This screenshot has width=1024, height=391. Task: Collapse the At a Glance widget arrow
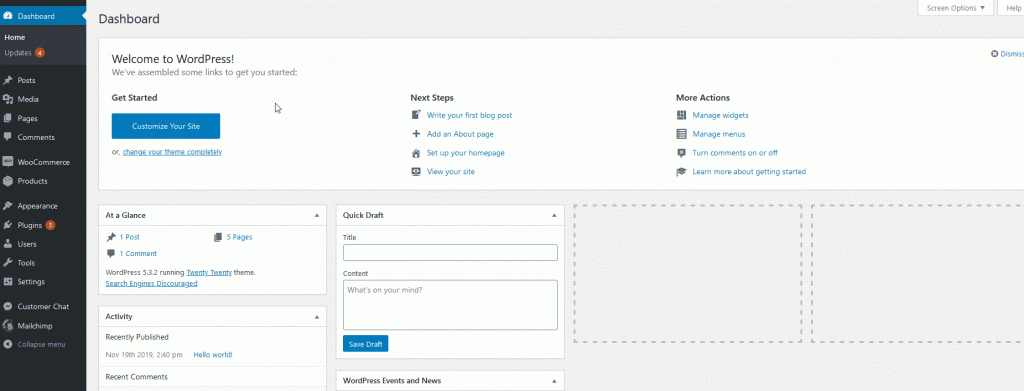(317, 215)
